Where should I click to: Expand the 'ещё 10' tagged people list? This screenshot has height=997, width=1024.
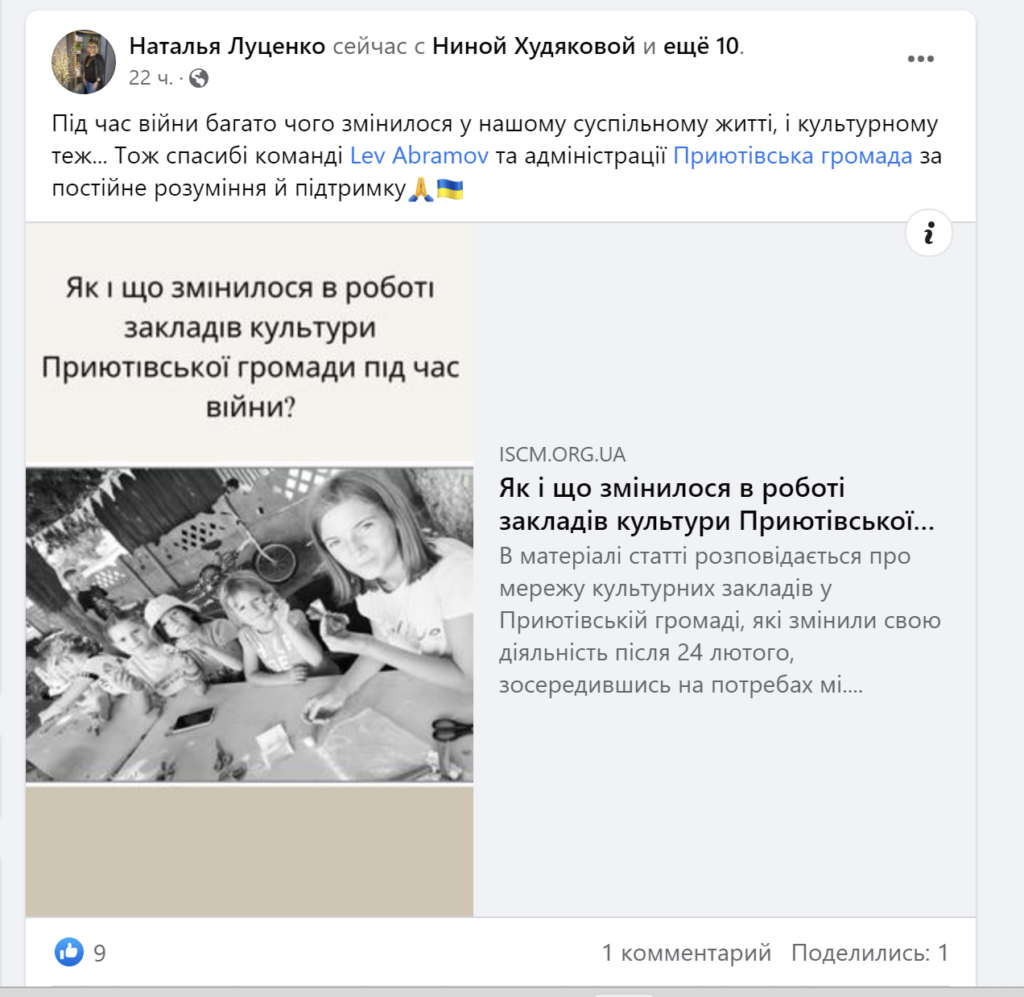(x=701, y=46)
